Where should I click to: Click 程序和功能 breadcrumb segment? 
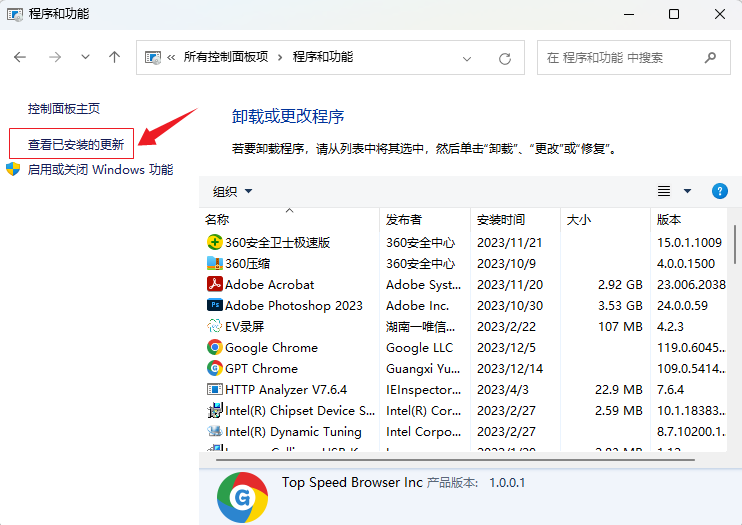pyautogui.click(x=323, y=57)
